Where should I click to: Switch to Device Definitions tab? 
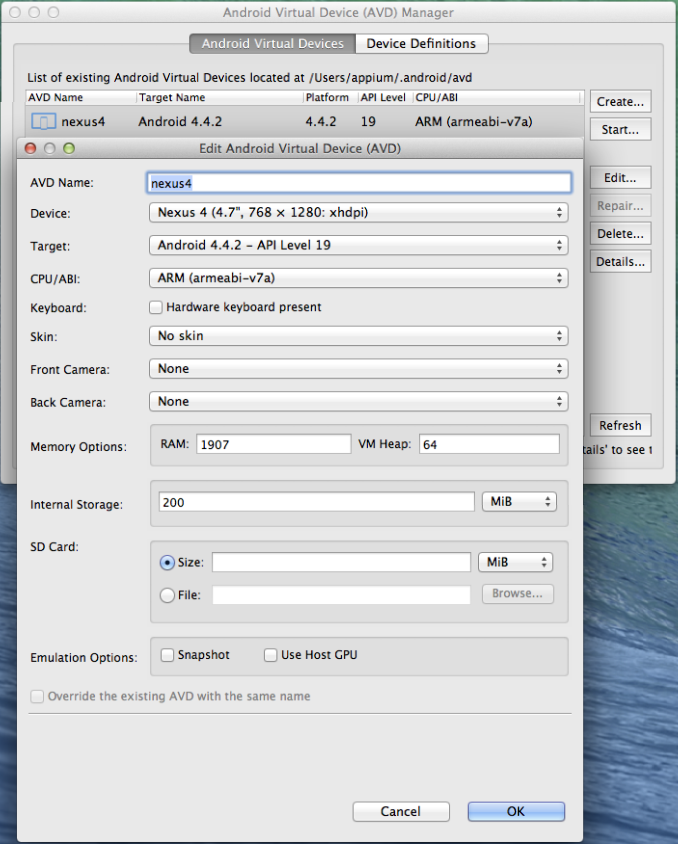(x=421, y=44)
